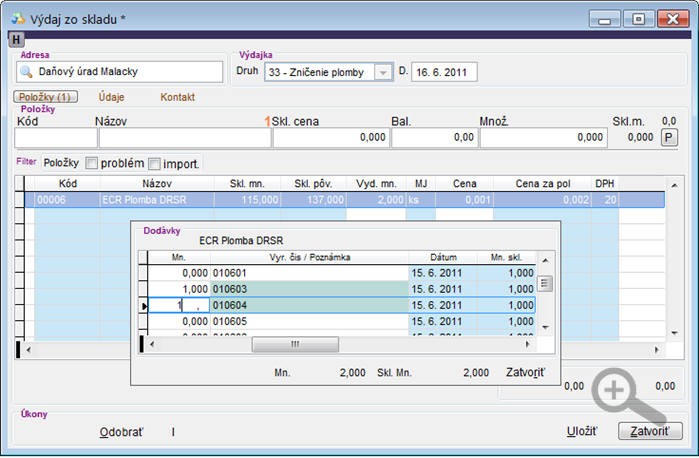Click the Odobrať action
This screenshot has width=699, height=458.
coord(121,432)
